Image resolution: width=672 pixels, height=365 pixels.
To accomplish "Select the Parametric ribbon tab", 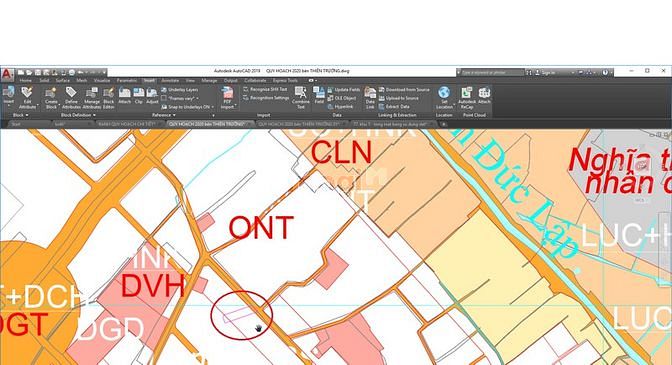I will click(x=127, y=81).
